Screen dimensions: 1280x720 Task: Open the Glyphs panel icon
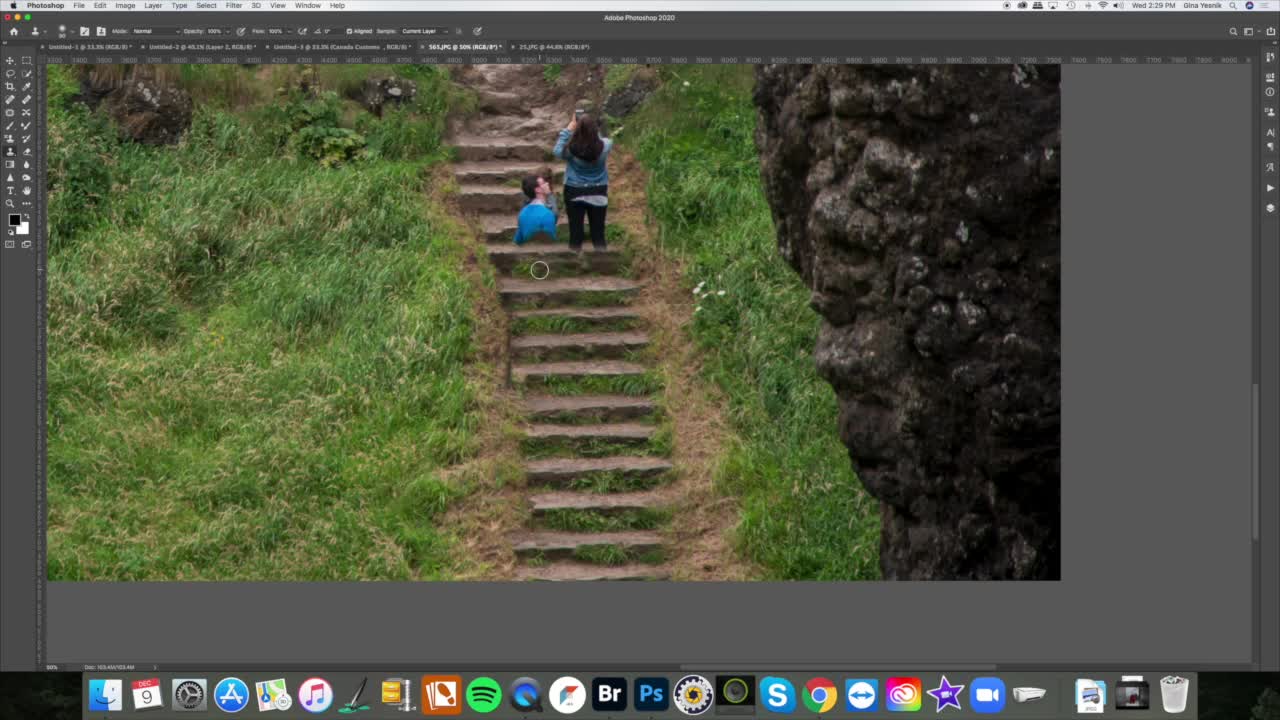click(x=1270, y=167)
